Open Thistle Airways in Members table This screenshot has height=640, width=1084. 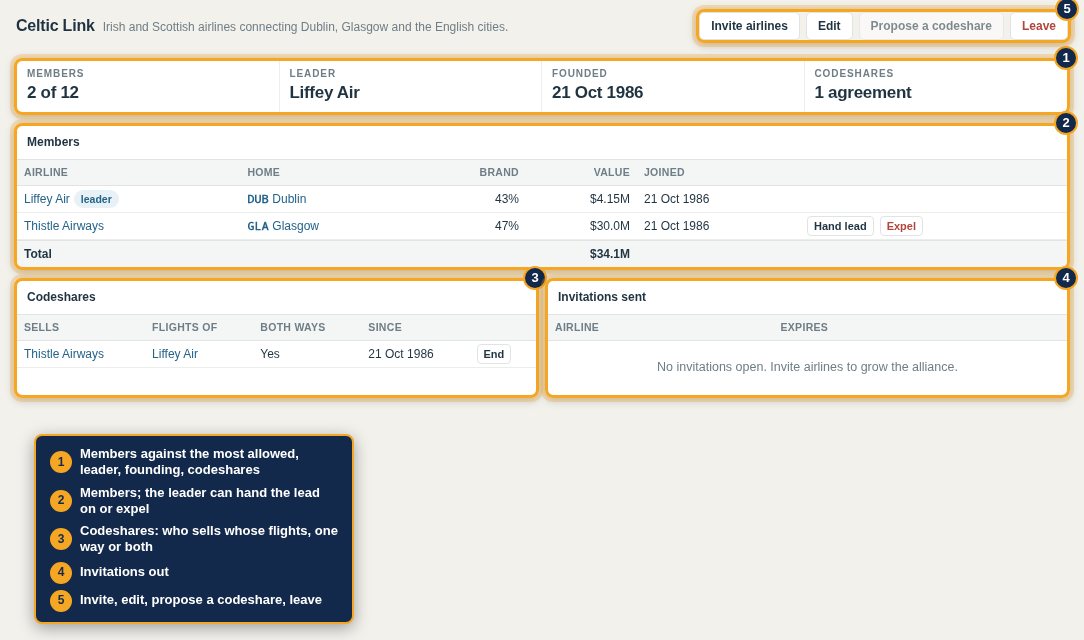[64, 226]
